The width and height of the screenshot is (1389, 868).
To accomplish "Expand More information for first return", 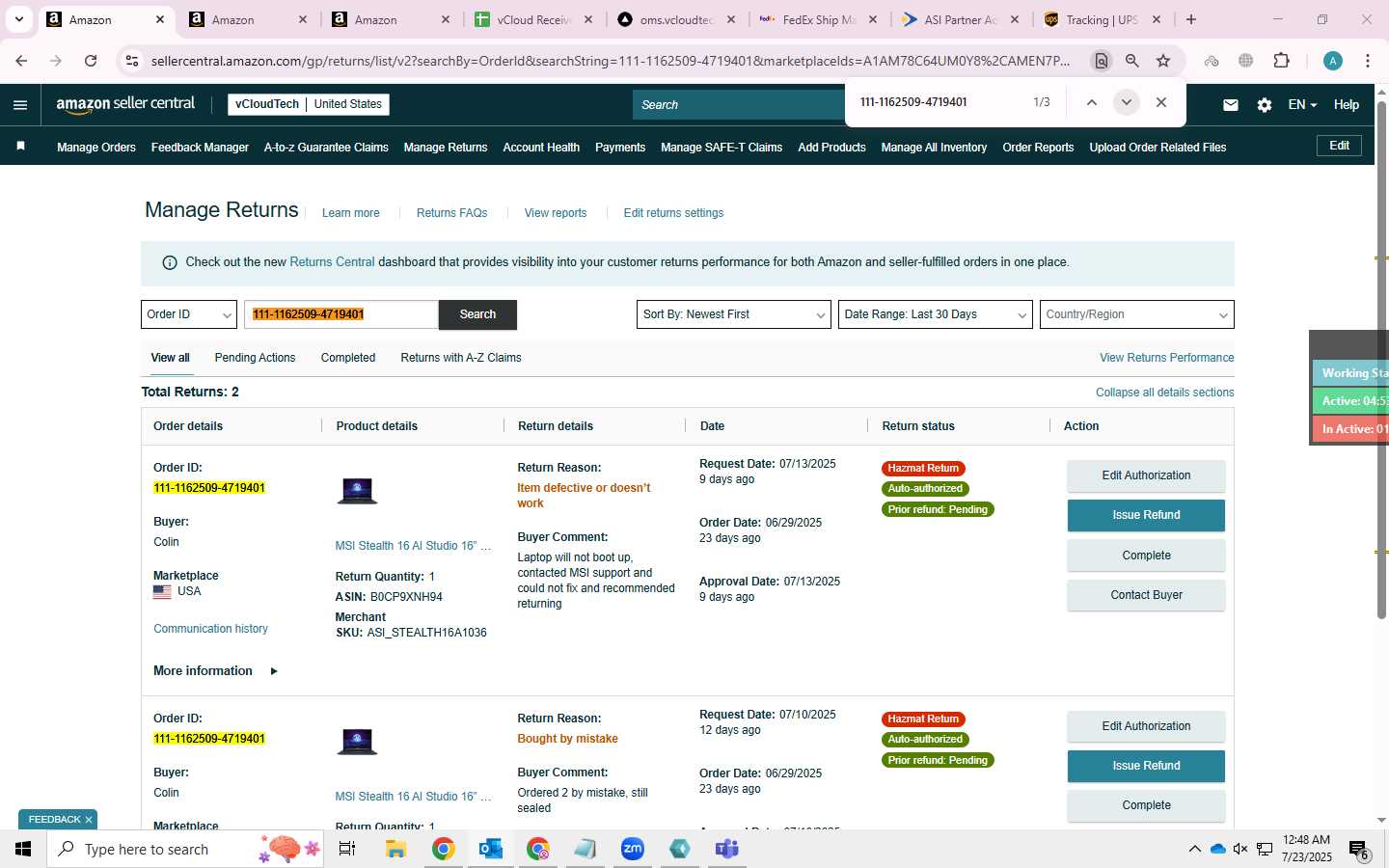I will 215,671.
